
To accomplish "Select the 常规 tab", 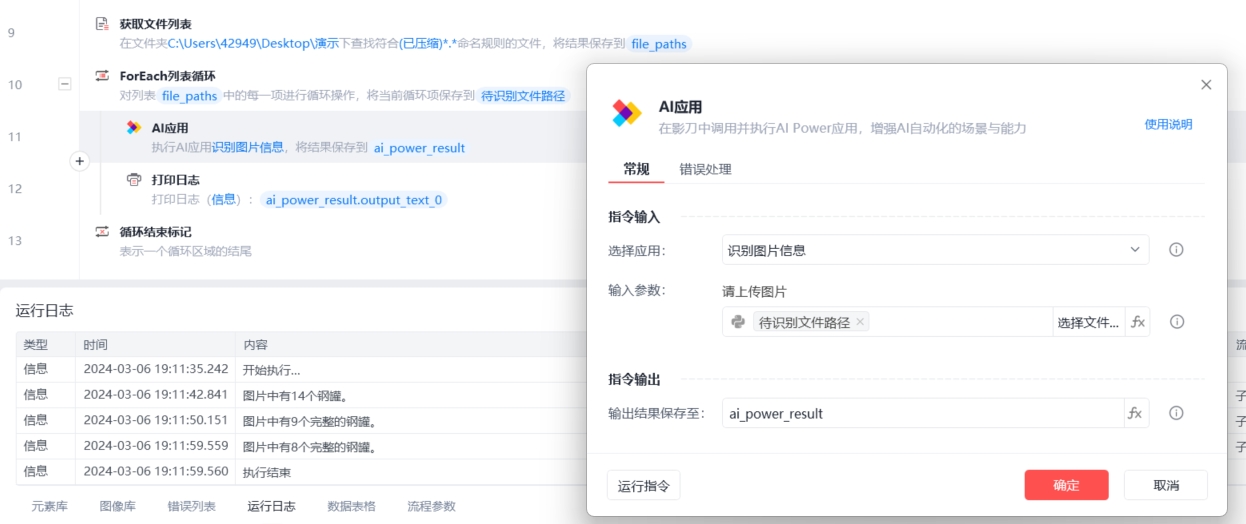I will [636, 169].
